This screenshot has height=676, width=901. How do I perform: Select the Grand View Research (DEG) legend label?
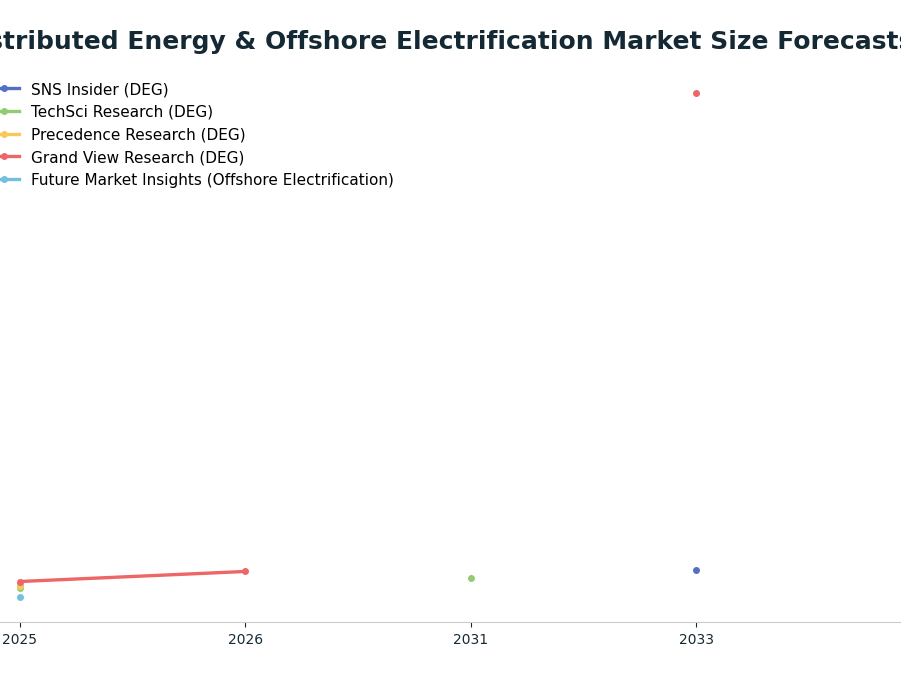coord(137,158)
